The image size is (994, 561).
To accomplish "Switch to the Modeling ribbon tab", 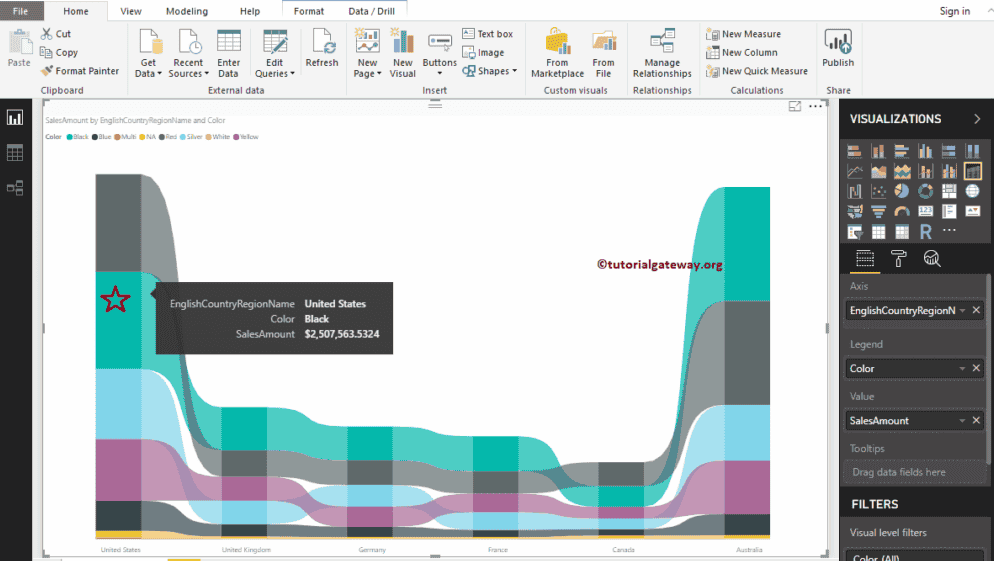I will (186, 11).
